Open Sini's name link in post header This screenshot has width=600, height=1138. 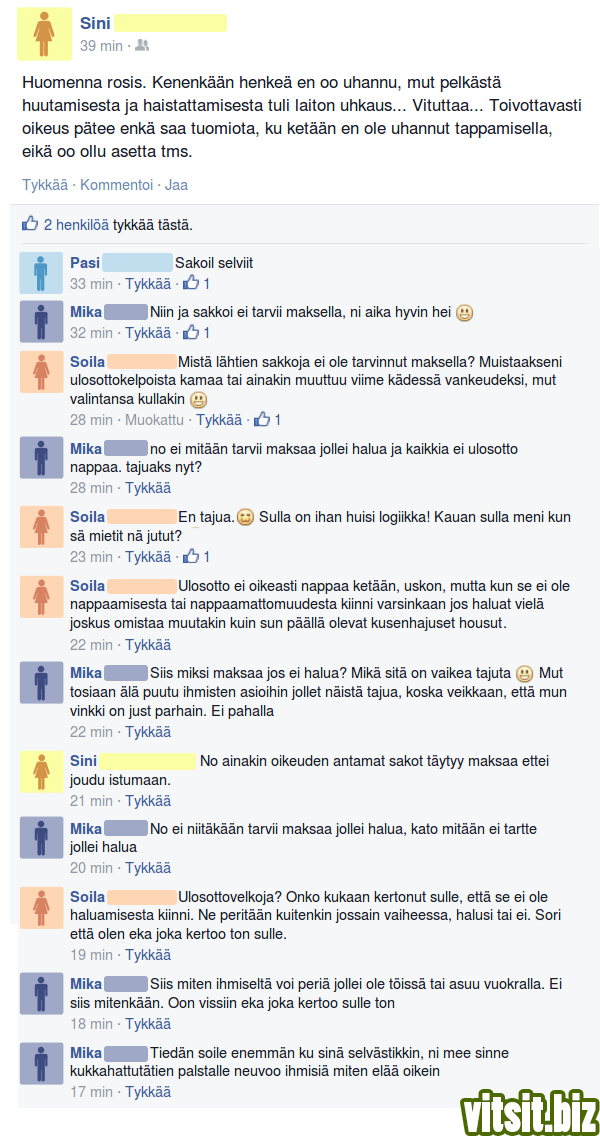(x=95, y=24)
